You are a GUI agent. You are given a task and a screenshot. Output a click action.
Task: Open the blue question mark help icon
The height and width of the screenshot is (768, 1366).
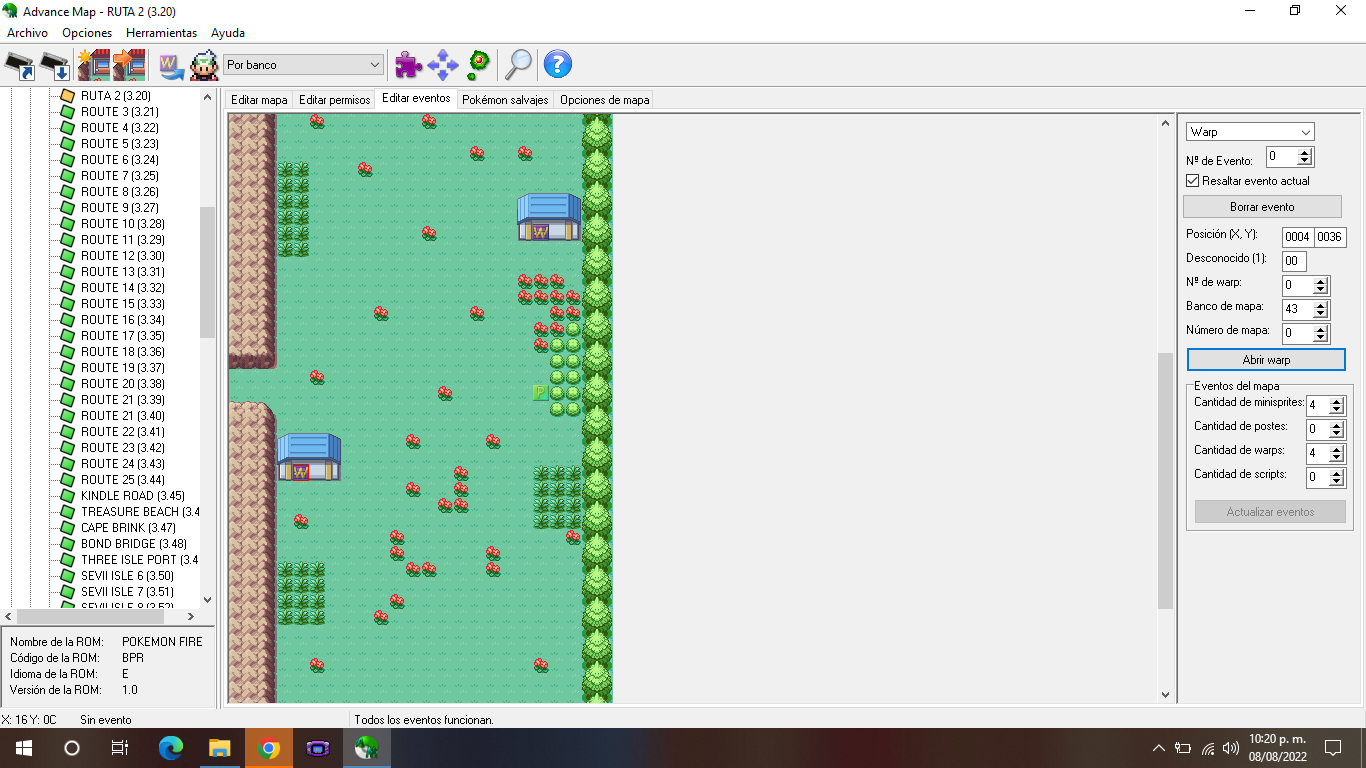[x=557, y=65]
